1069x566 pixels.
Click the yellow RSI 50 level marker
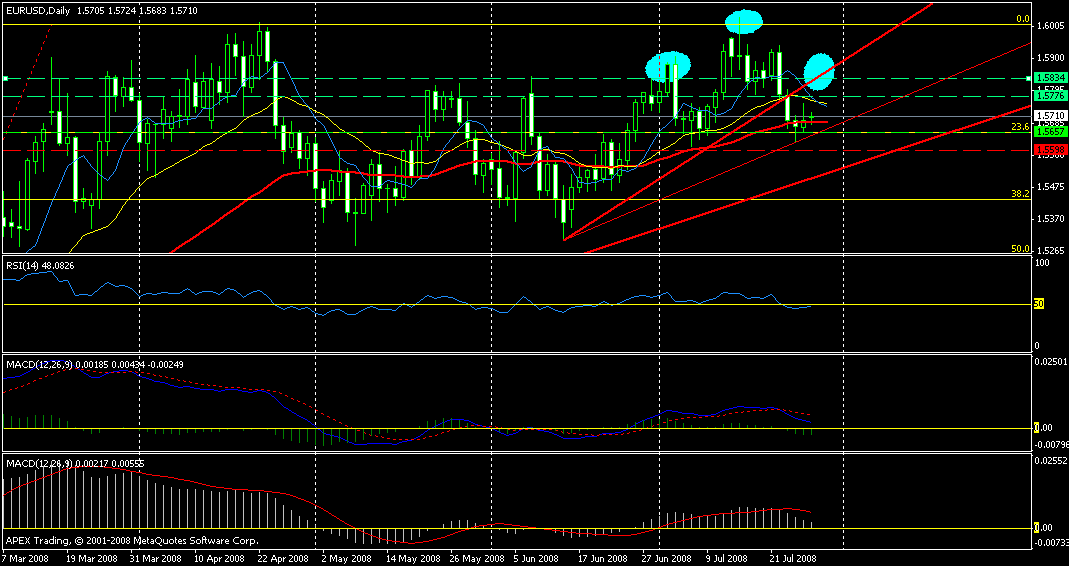point(1039,304)
